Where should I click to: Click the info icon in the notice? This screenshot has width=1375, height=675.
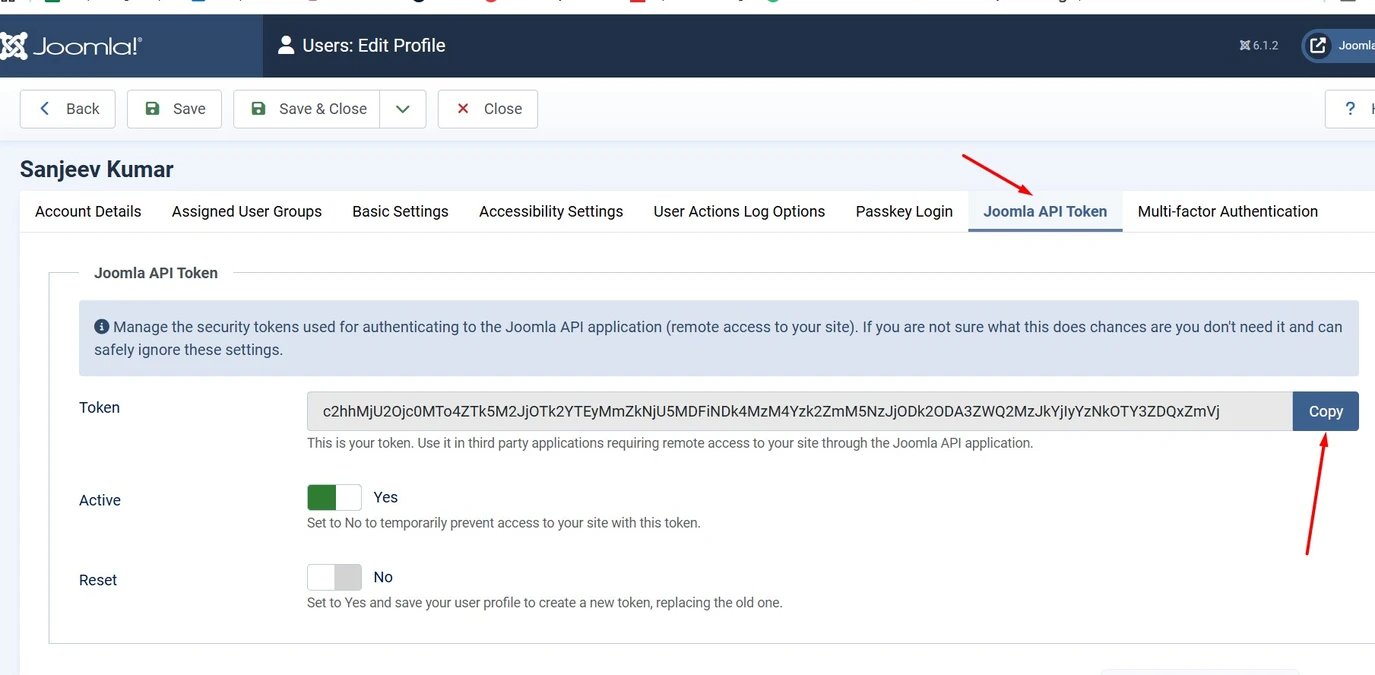101,327
